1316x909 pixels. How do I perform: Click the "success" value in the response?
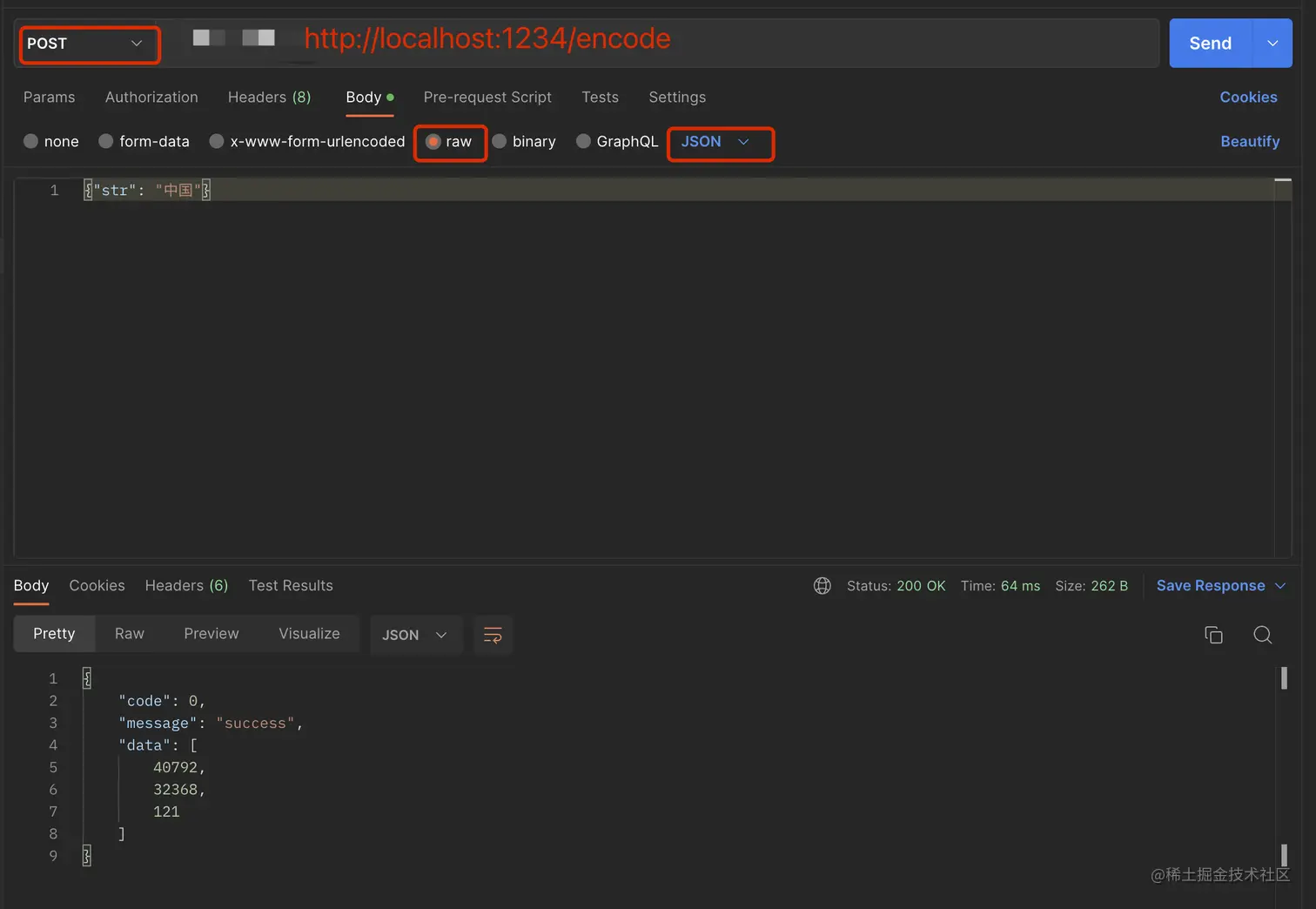(x=255, y=724)
